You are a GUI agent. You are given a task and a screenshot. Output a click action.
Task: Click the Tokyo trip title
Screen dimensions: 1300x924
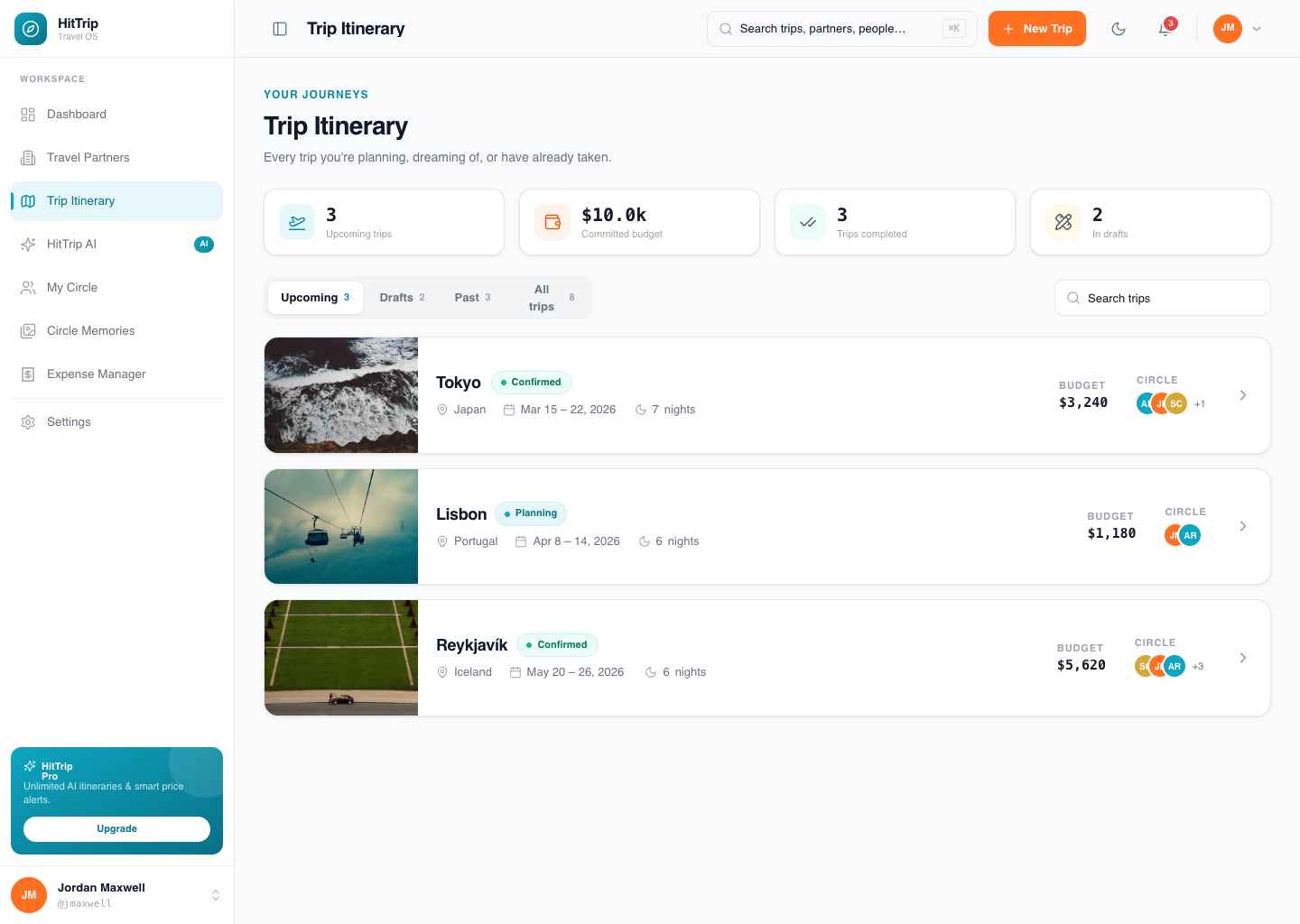(x=459, y=383)
